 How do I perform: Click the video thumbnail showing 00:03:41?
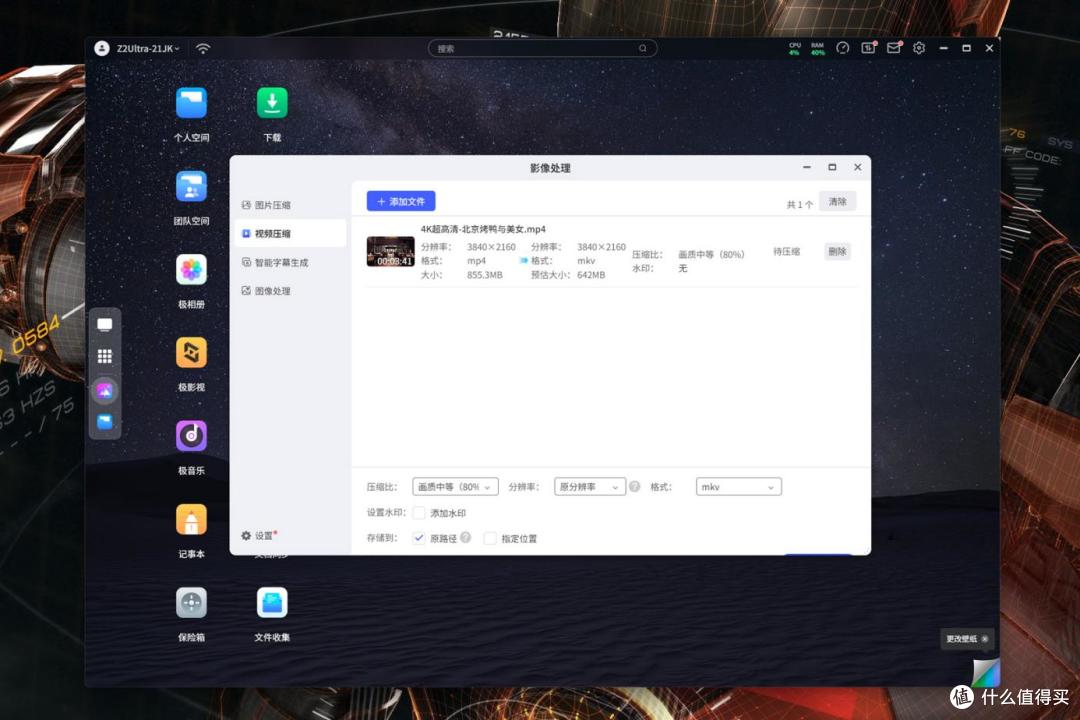point(391,251)
